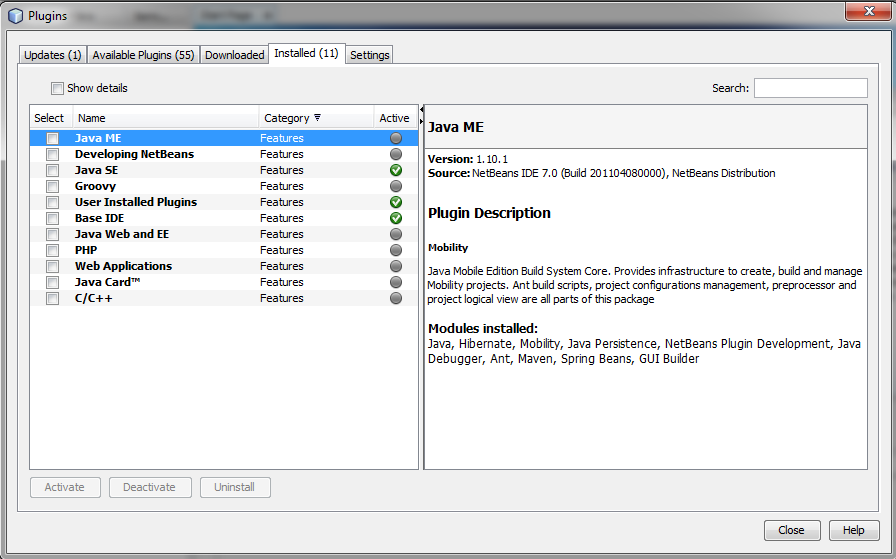Close the Plugins window via title bar X

coord(869,11)
